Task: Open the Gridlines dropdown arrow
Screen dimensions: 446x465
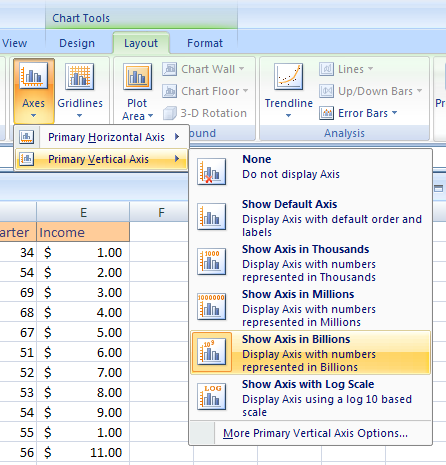Action: [x=79, y=116]
